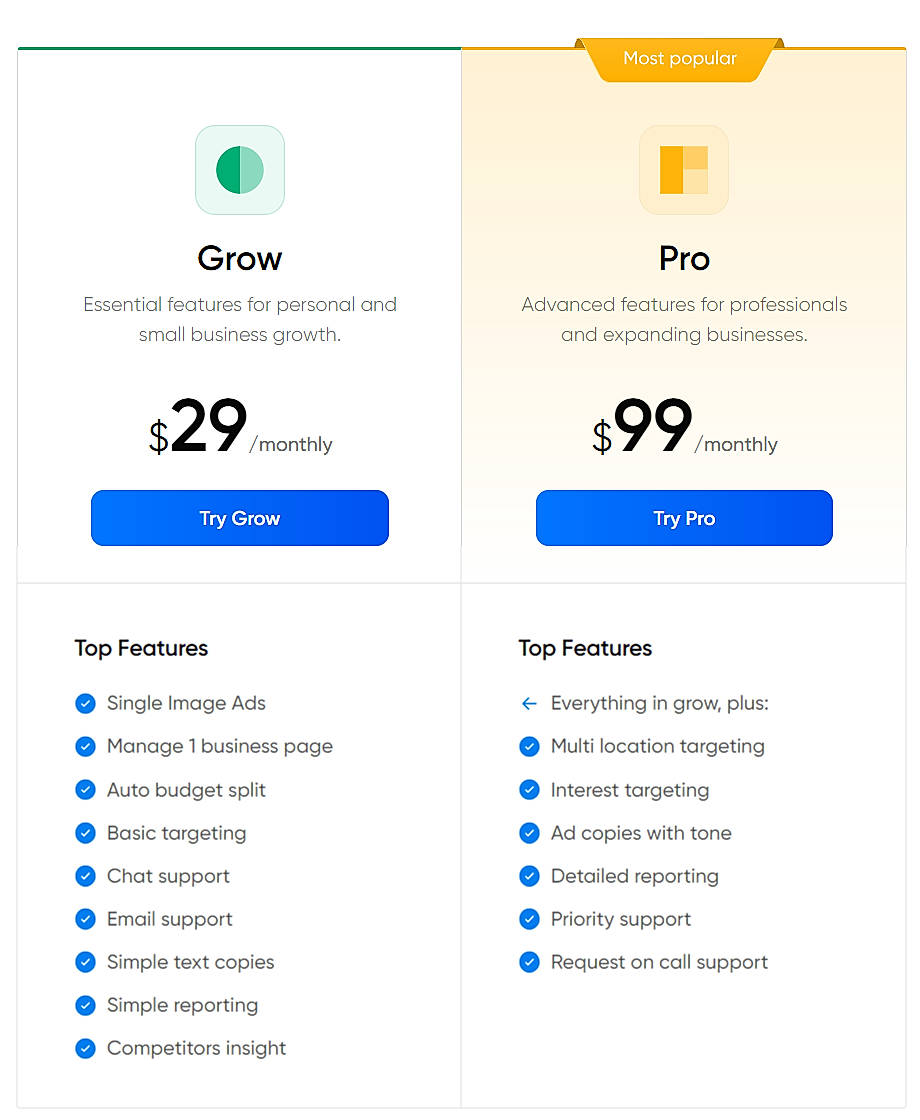Click the Pro plan orange grid icon
The width and height of the screenshot is (920, 1120).
pyautogui.click(x=684, y=170)
